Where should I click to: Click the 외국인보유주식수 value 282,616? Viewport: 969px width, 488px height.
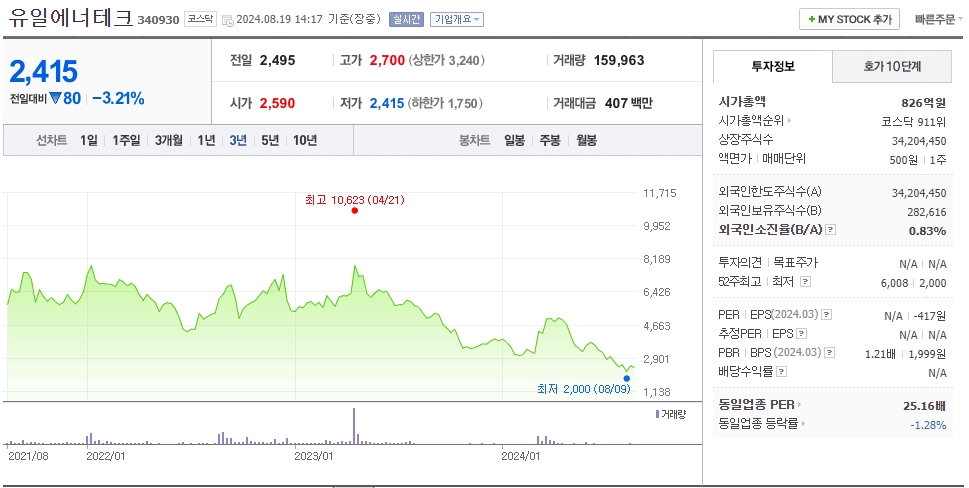927,212
